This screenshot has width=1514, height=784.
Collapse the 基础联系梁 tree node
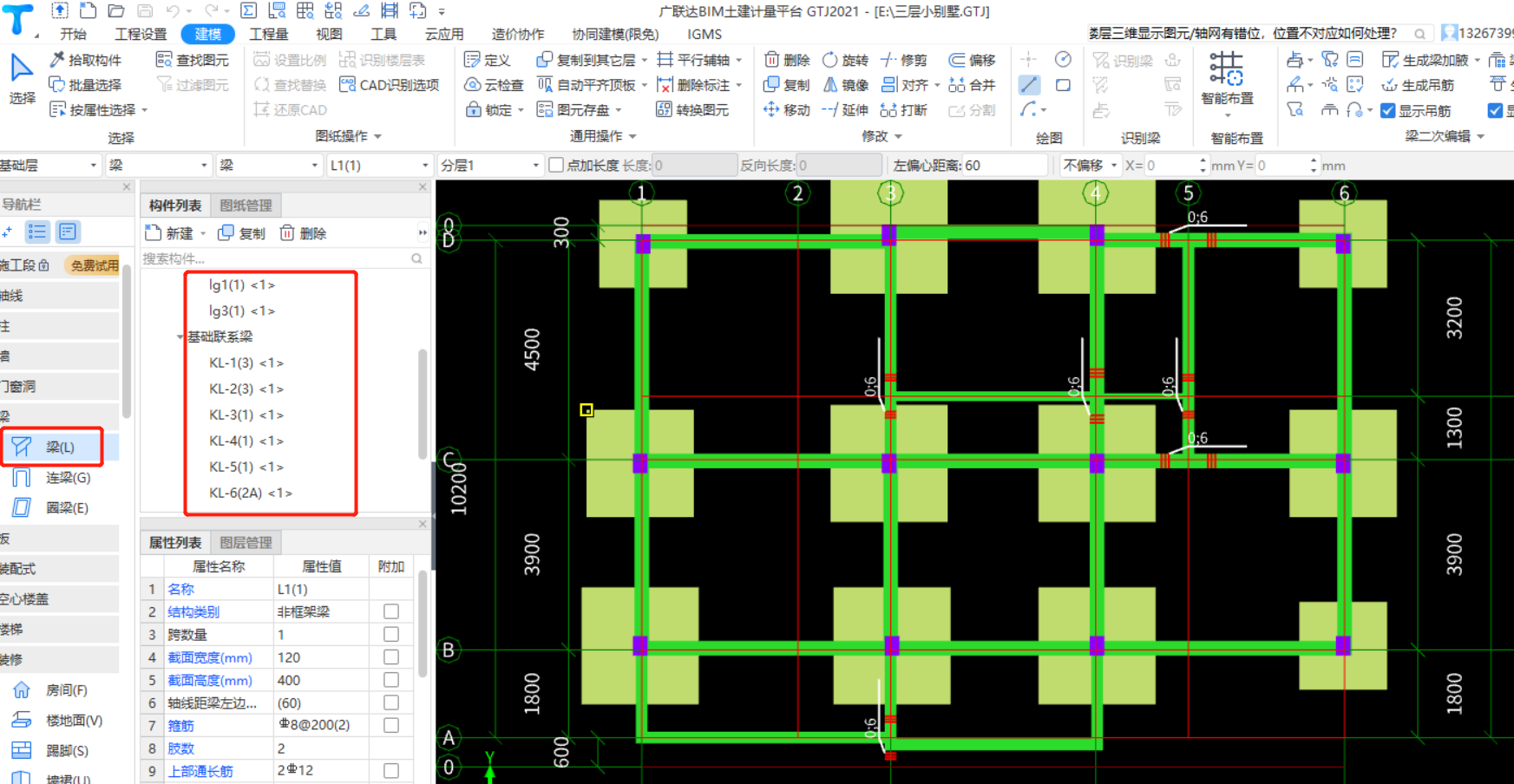click(180, 336)
